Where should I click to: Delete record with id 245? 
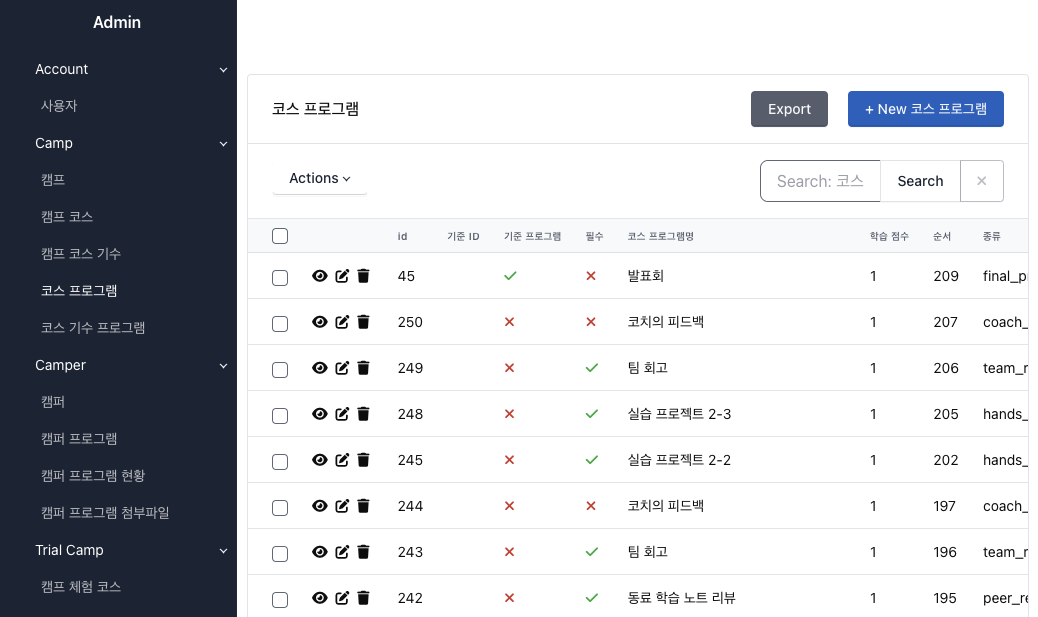[x=363, y=460]
